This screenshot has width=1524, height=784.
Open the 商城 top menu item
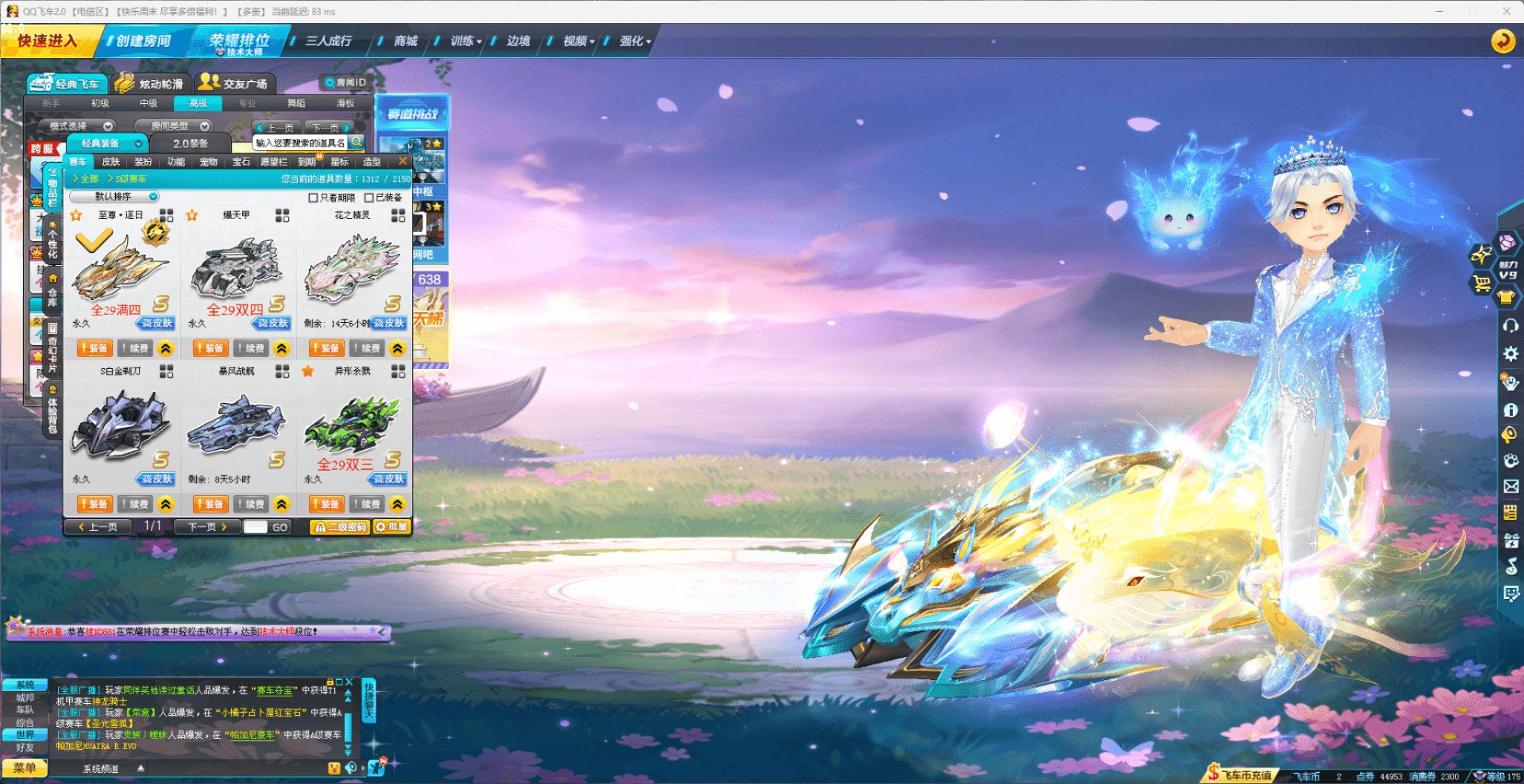click(x=406, y=41)
